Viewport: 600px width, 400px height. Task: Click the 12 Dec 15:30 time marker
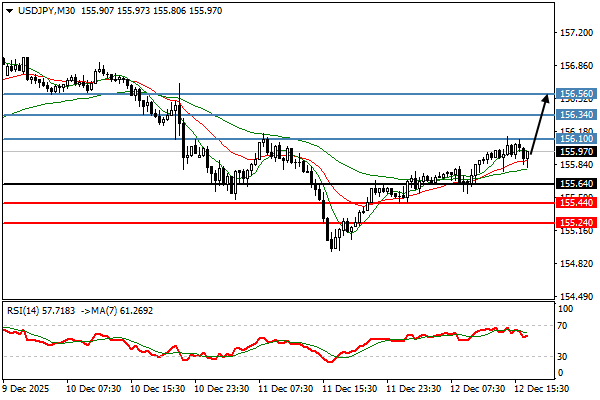click(x=540, y=387)
